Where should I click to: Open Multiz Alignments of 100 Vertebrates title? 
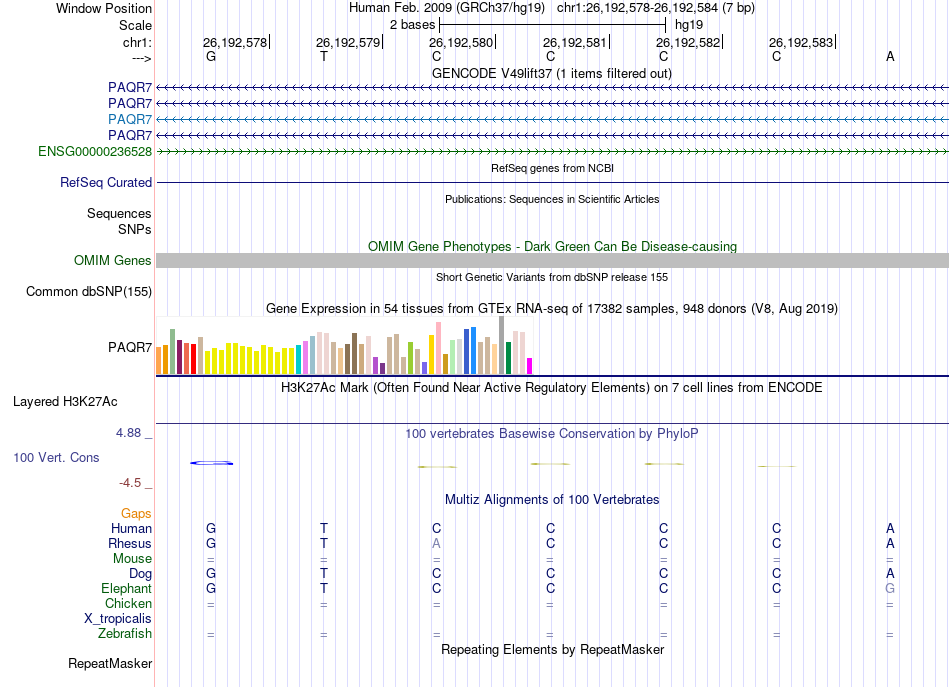click(552, 500)
